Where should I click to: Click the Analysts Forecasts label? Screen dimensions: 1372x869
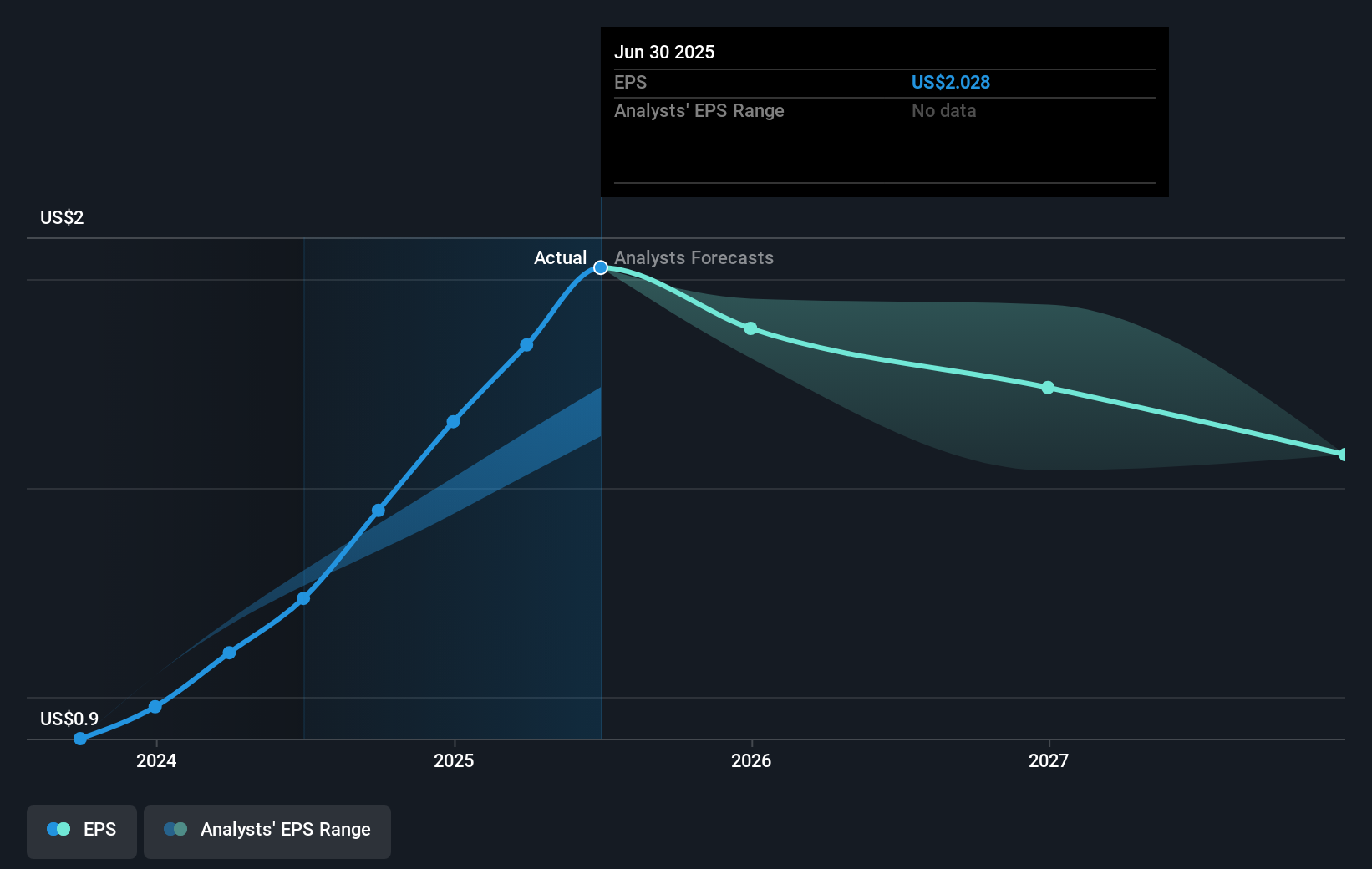694,258
